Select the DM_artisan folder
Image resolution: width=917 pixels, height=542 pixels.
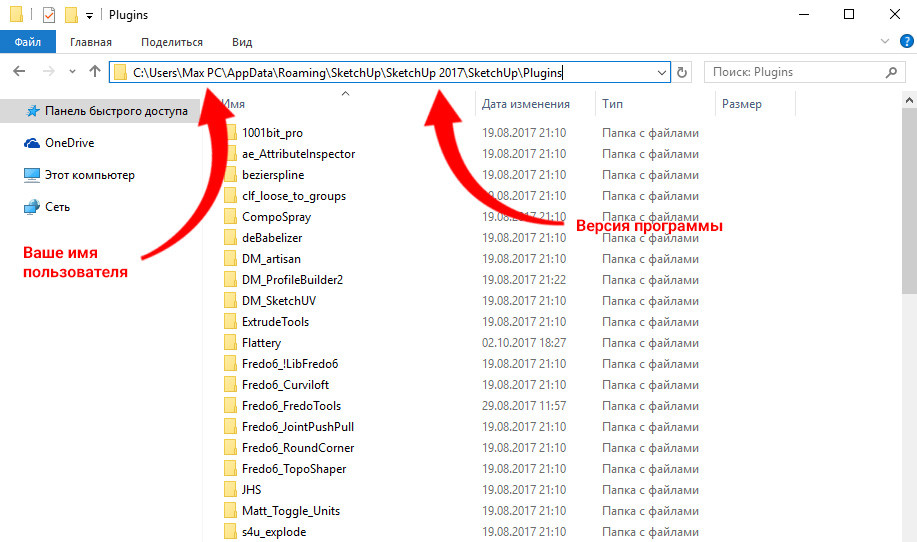271,259
